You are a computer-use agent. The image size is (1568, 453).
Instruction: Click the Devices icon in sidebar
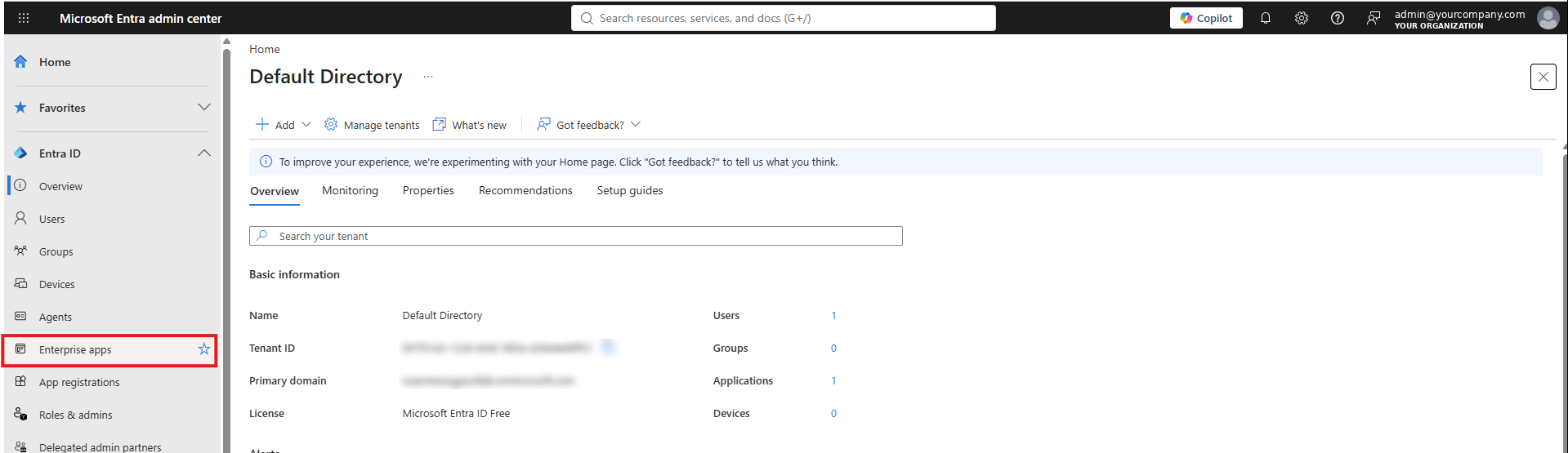click(x=20, y=283)
